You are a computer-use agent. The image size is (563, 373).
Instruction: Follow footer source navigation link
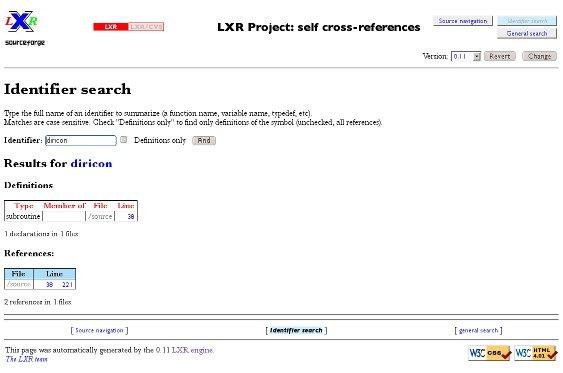tap(99, 330)
